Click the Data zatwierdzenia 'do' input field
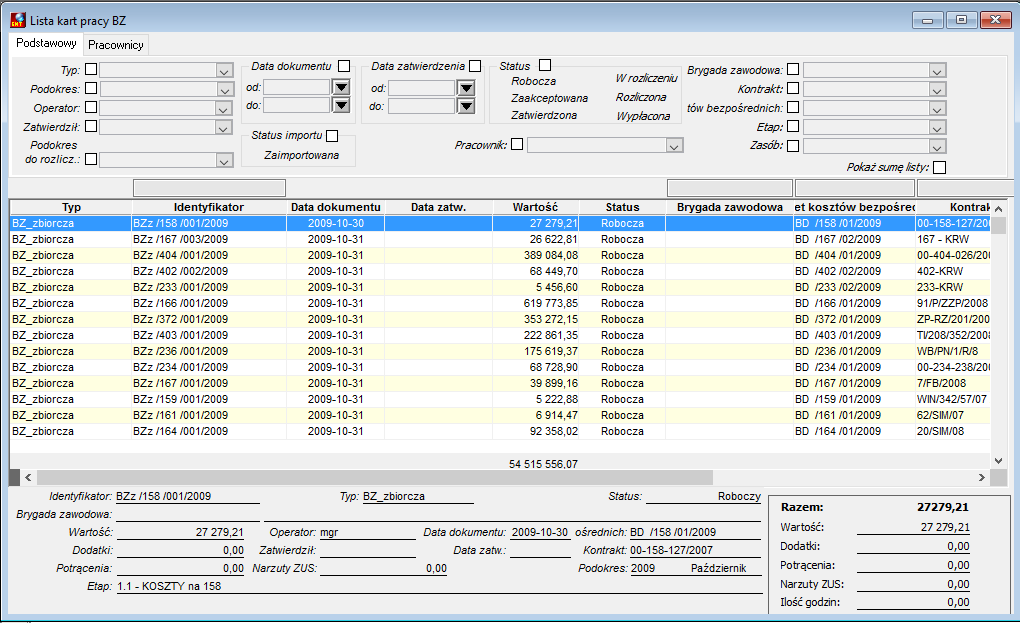 pyautogui.click(x=422, y=106)
